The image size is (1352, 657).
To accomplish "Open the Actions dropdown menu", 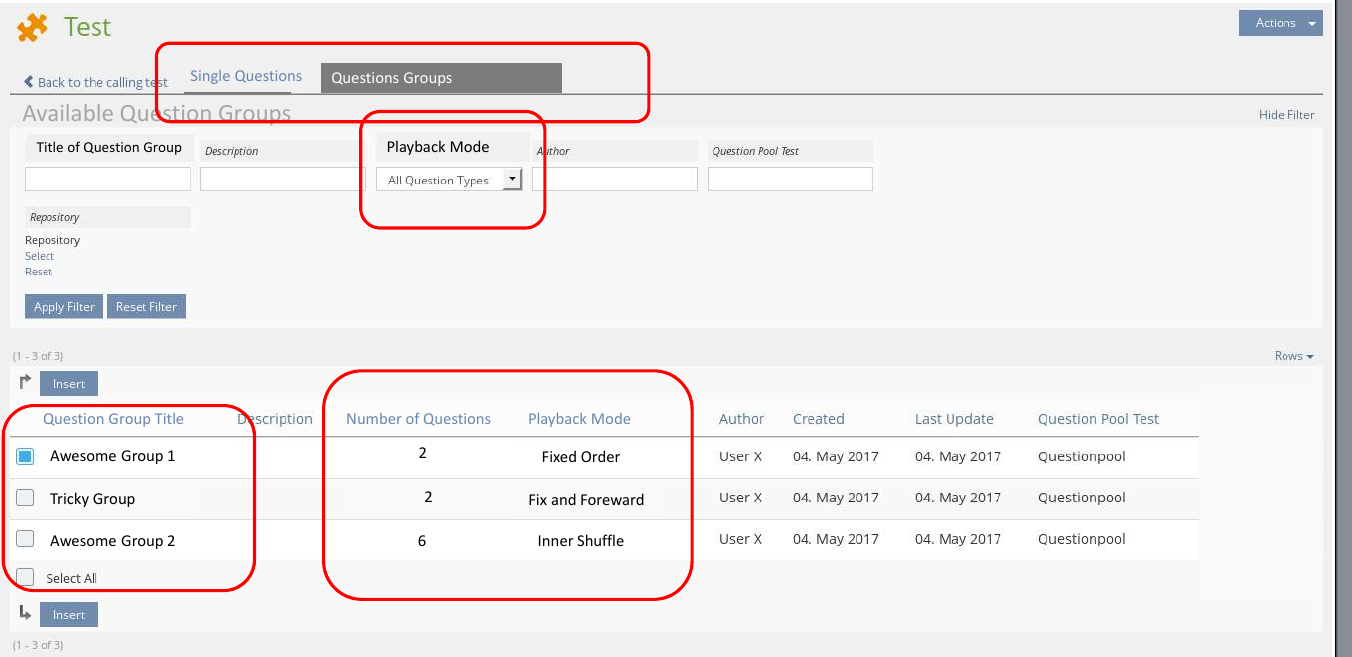I will point(1280,23).
